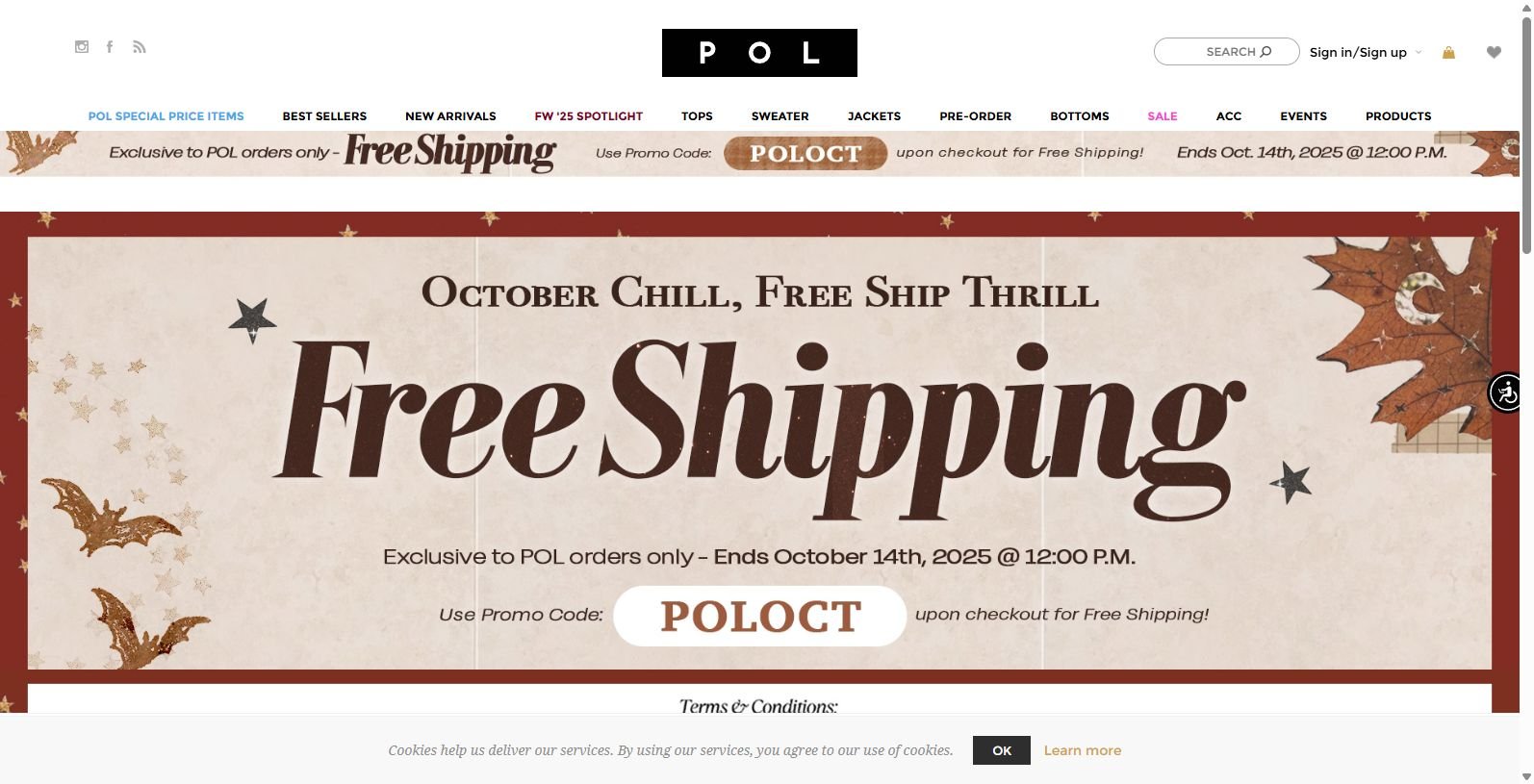Expand the Sign in/Sign up dropdown
The image size is (1534, 784).
(1364, 52)
